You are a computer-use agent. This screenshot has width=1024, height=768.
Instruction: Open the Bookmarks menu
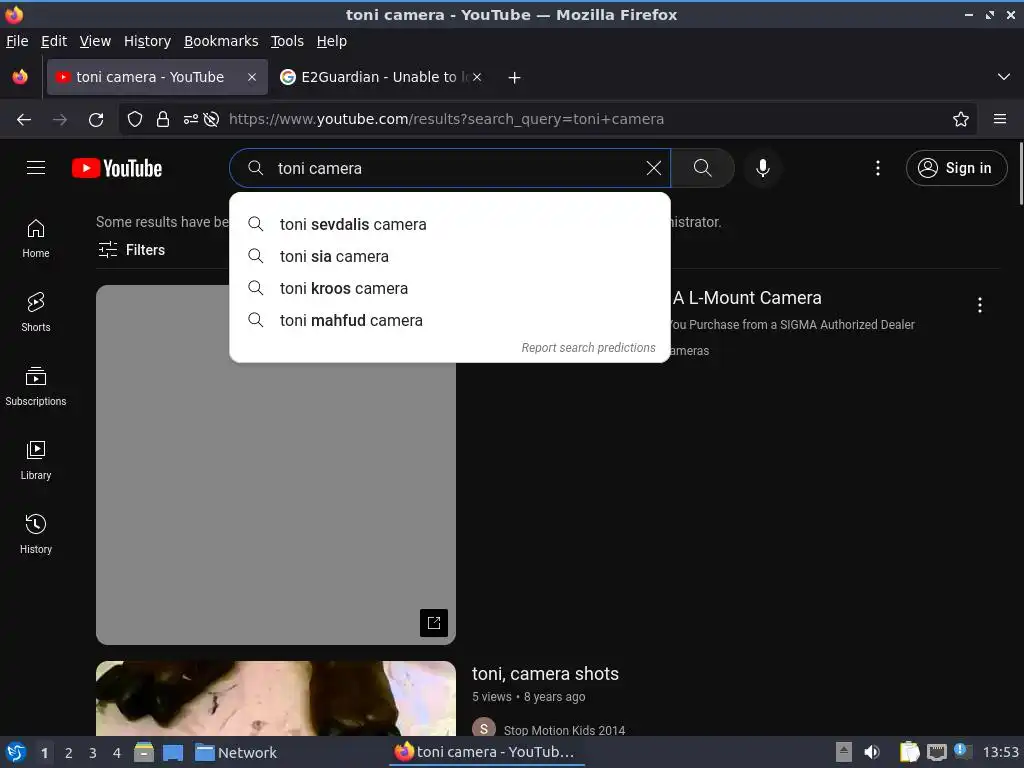(221, 41)
